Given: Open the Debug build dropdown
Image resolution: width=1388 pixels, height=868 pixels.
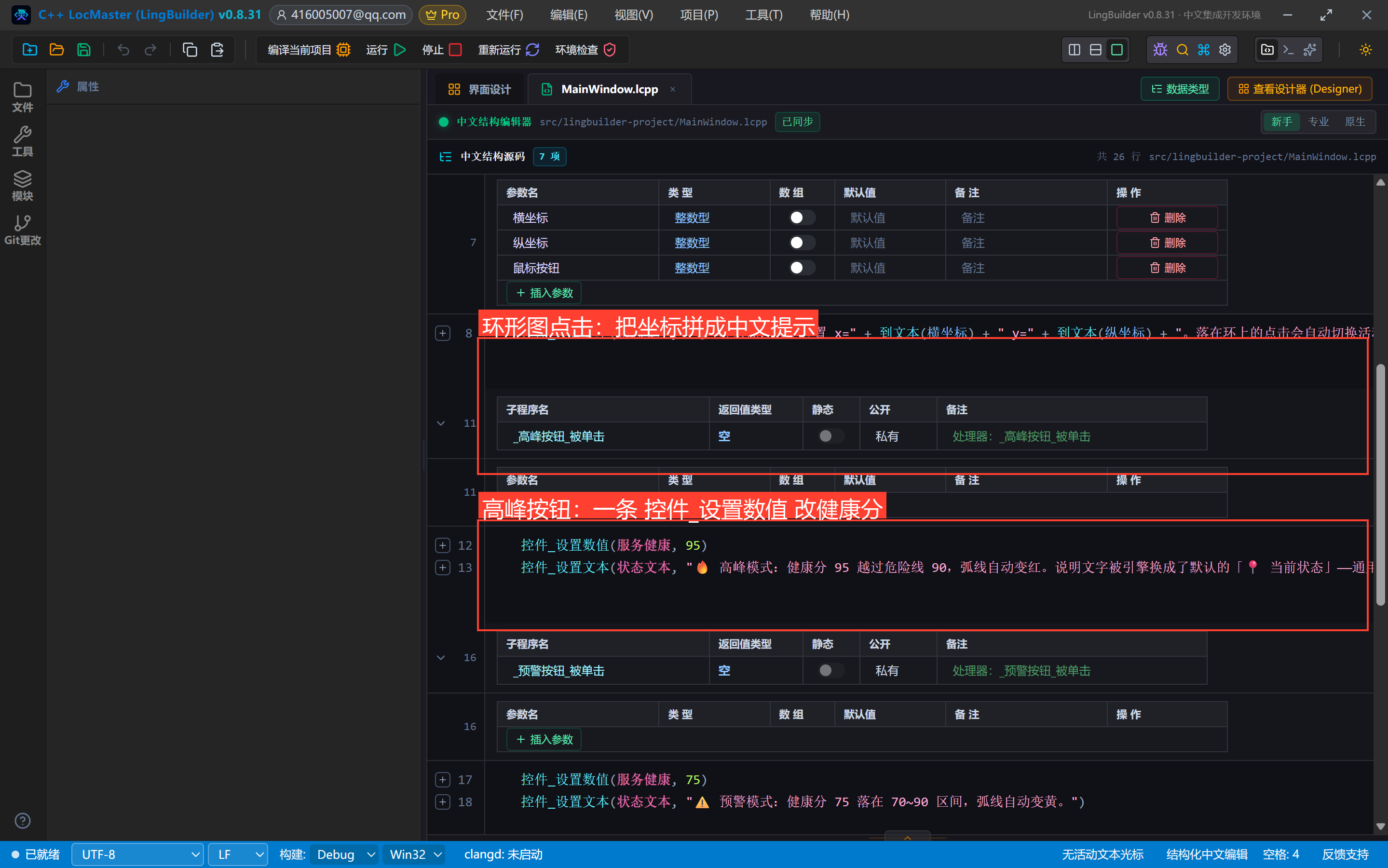Looking at the screenshot, I should [344, 854].
